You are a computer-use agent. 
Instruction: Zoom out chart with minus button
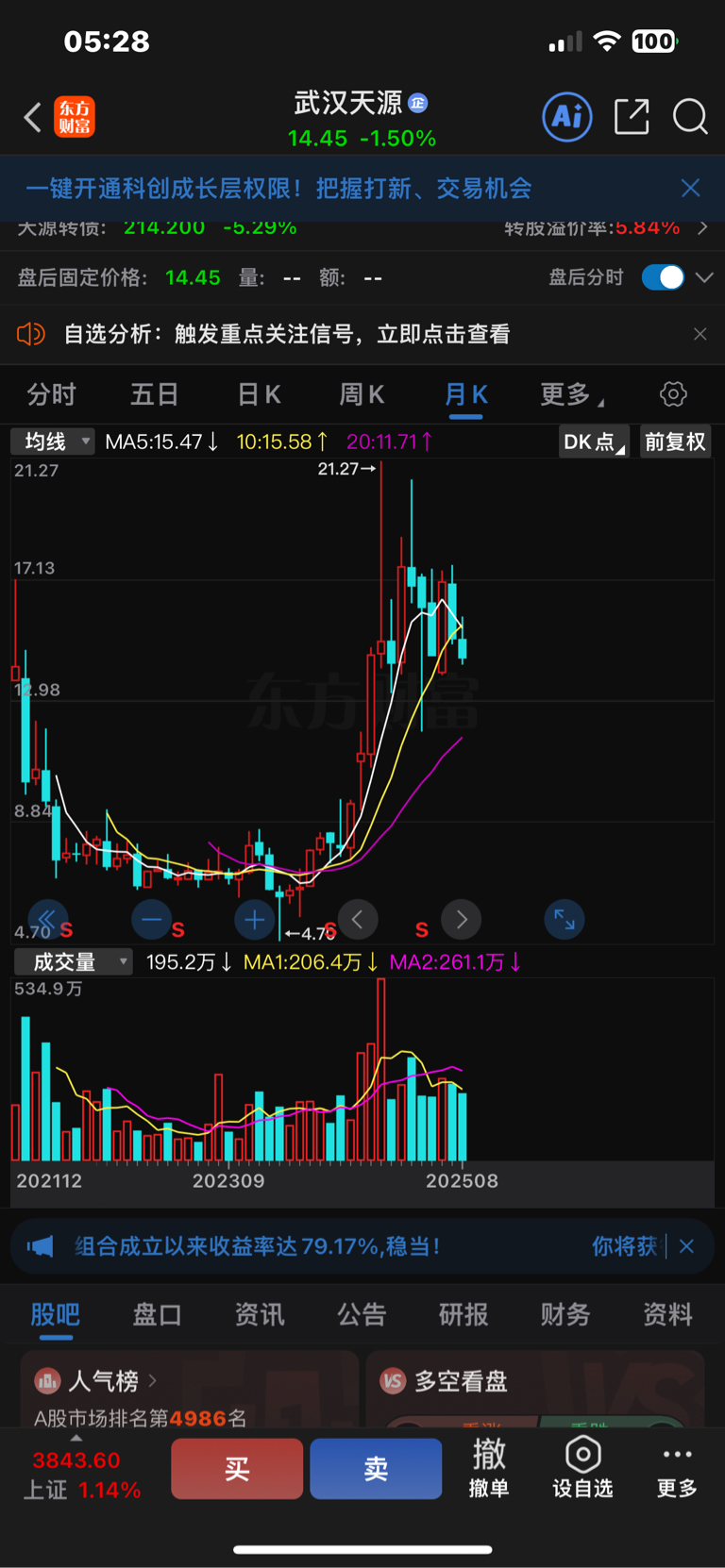tap(152, 919)
